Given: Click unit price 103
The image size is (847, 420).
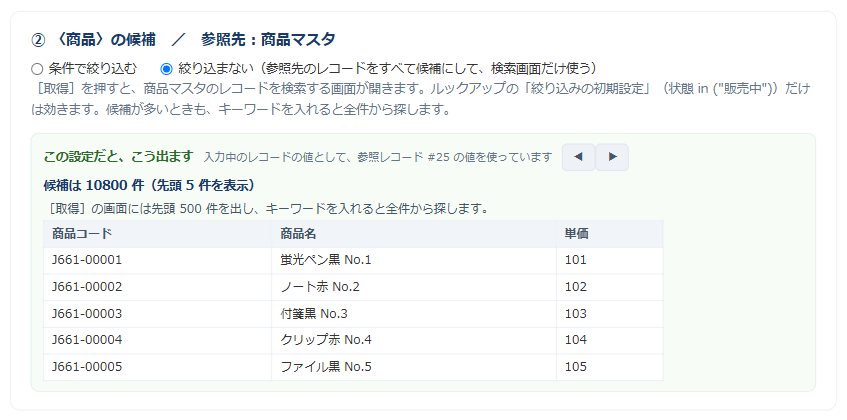Looking at the screenshot, I should [576, 314].
